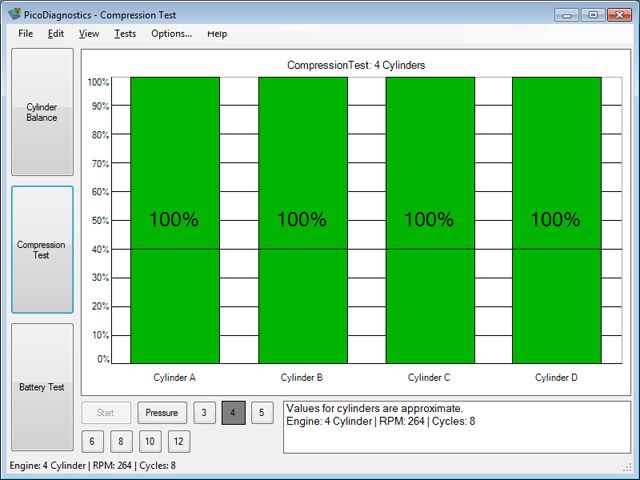640x480 pixels.
Task: Toggle the selected 4 cylinder button
Action: coord(233,412)
